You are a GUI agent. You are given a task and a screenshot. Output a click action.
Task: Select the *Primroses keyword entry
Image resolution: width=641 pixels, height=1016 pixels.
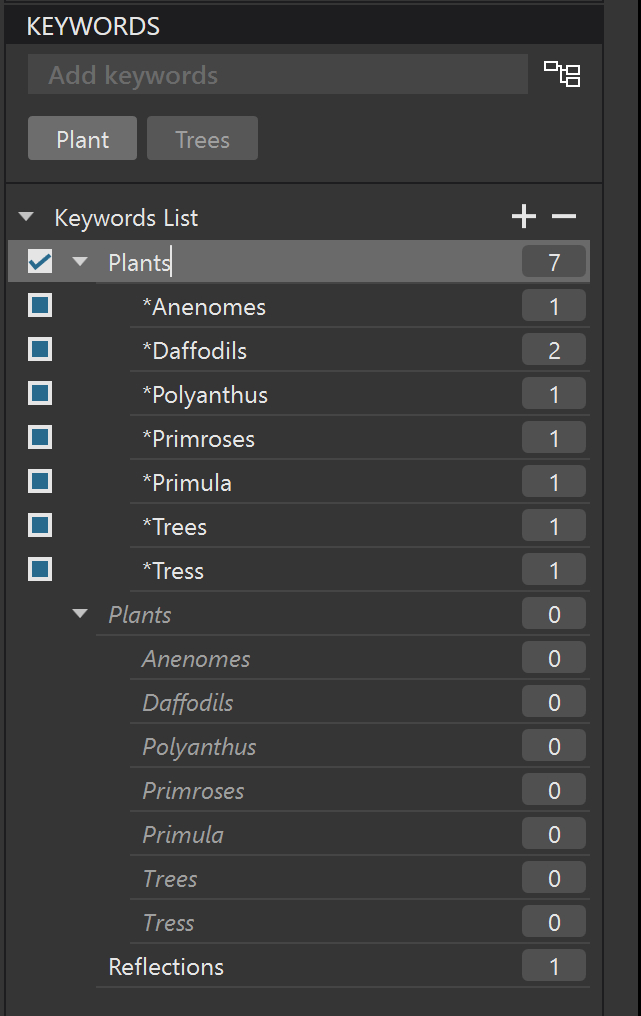coord(198,439)
